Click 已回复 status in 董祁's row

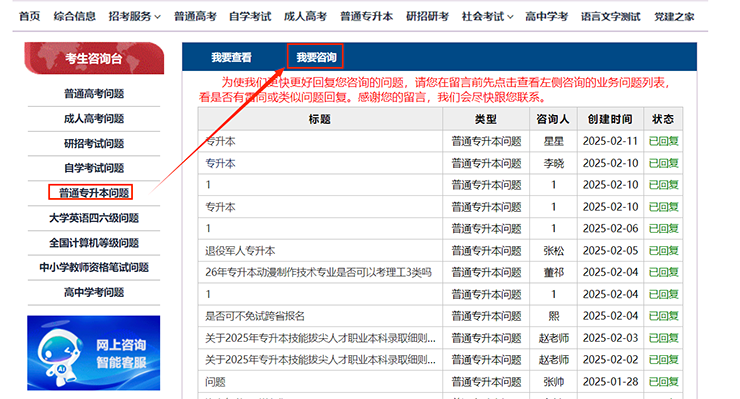click(664, 272)
